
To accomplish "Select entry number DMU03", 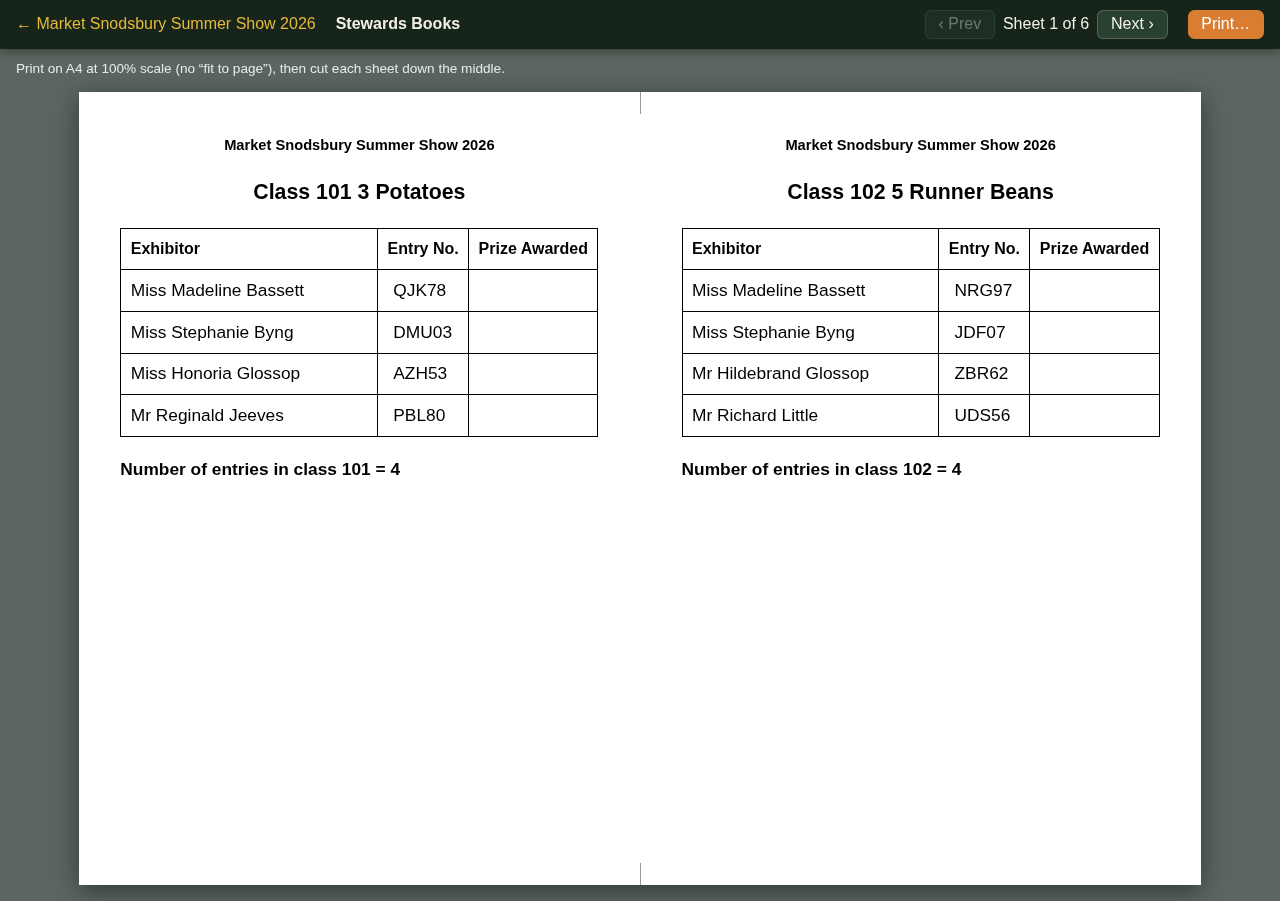I will pyautogui.click(x=423, y=333).
